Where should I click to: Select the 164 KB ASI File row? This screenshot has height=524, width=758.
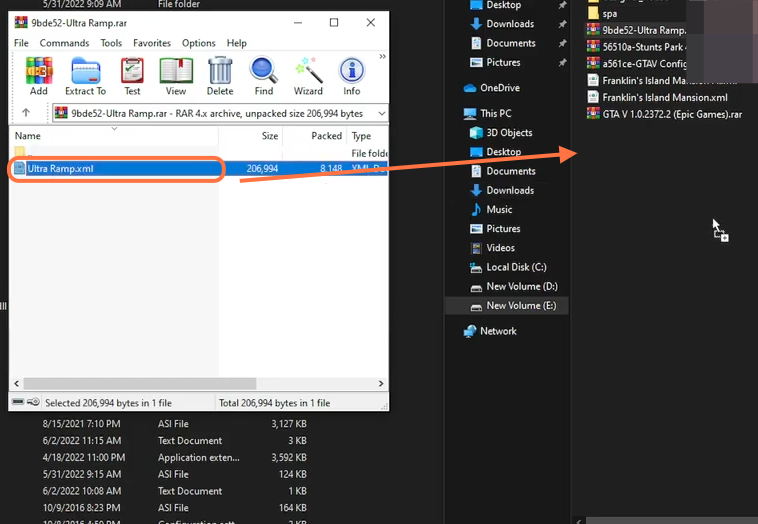pyautogui.click(x=174, y=508)
